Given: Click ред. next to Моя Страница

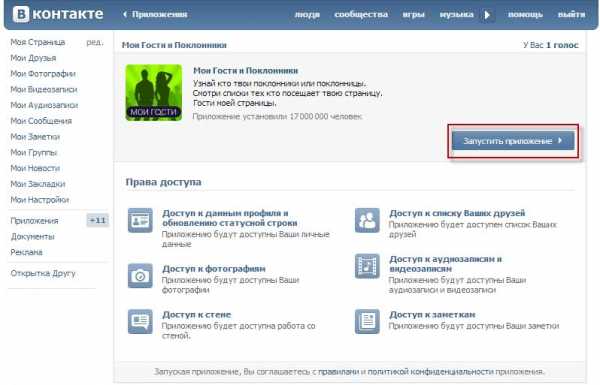Looking at the screenshot, I should click(95, 42).
